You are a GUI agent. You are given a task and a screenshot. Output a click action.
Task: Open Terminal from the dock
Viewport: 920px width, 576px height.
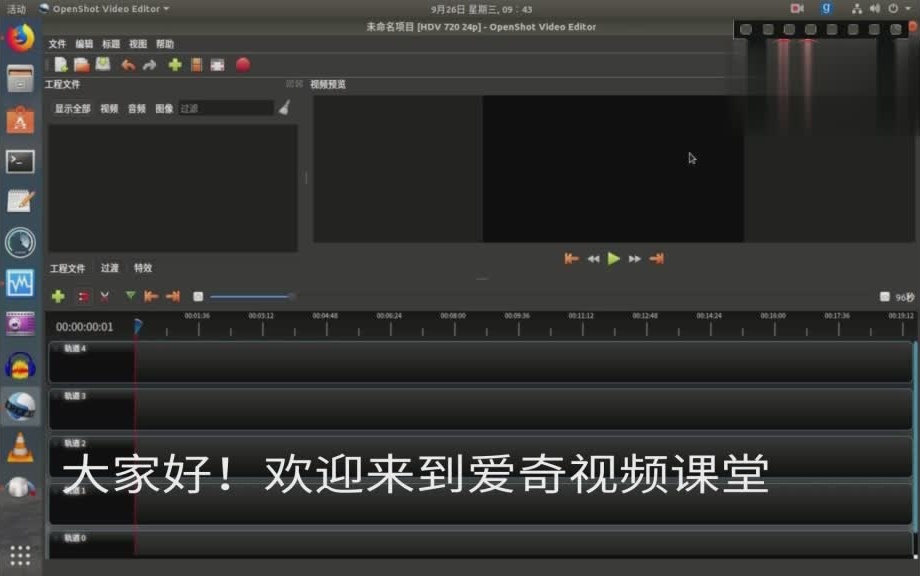[21, 161]
